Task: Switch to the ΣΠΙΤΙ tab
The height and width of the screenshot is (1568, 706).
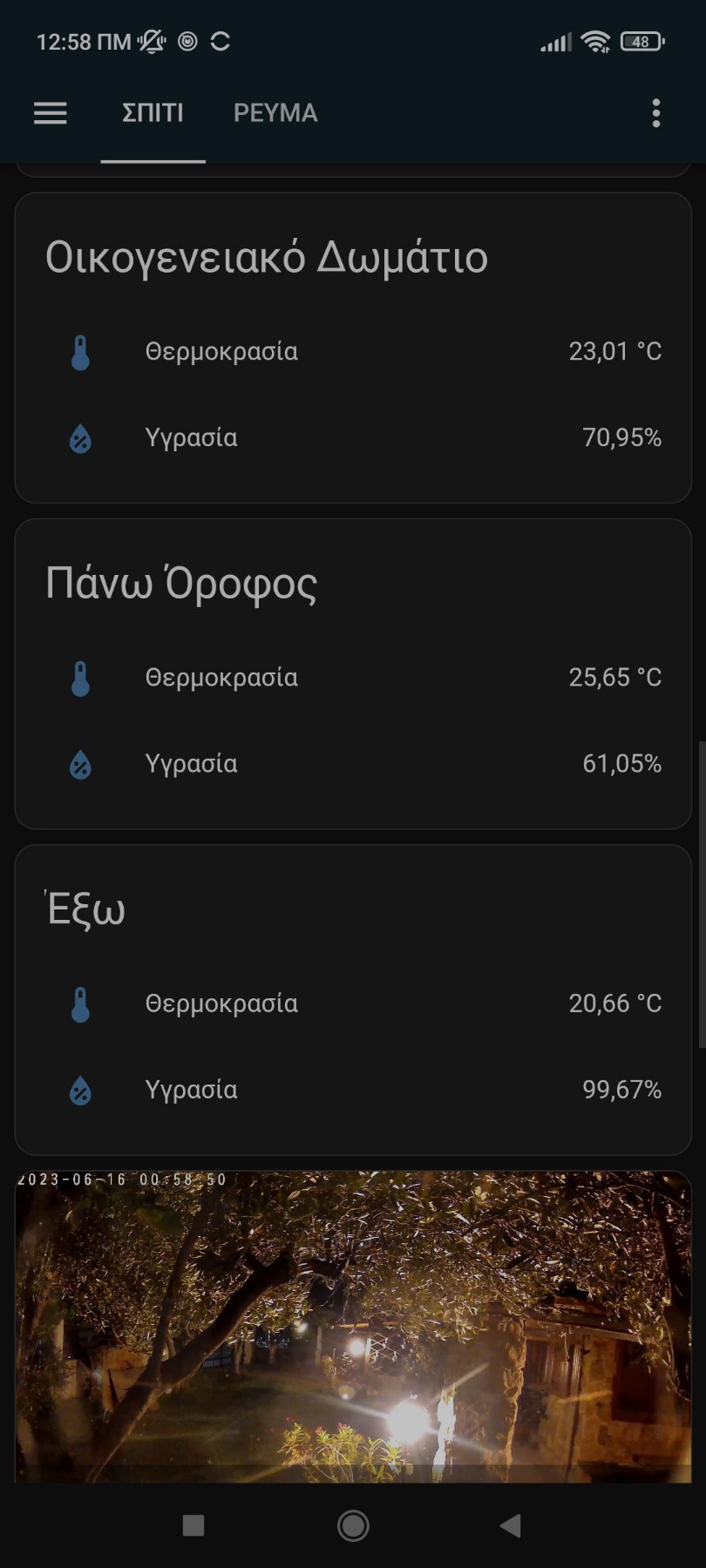Action: tap(153, 113)
